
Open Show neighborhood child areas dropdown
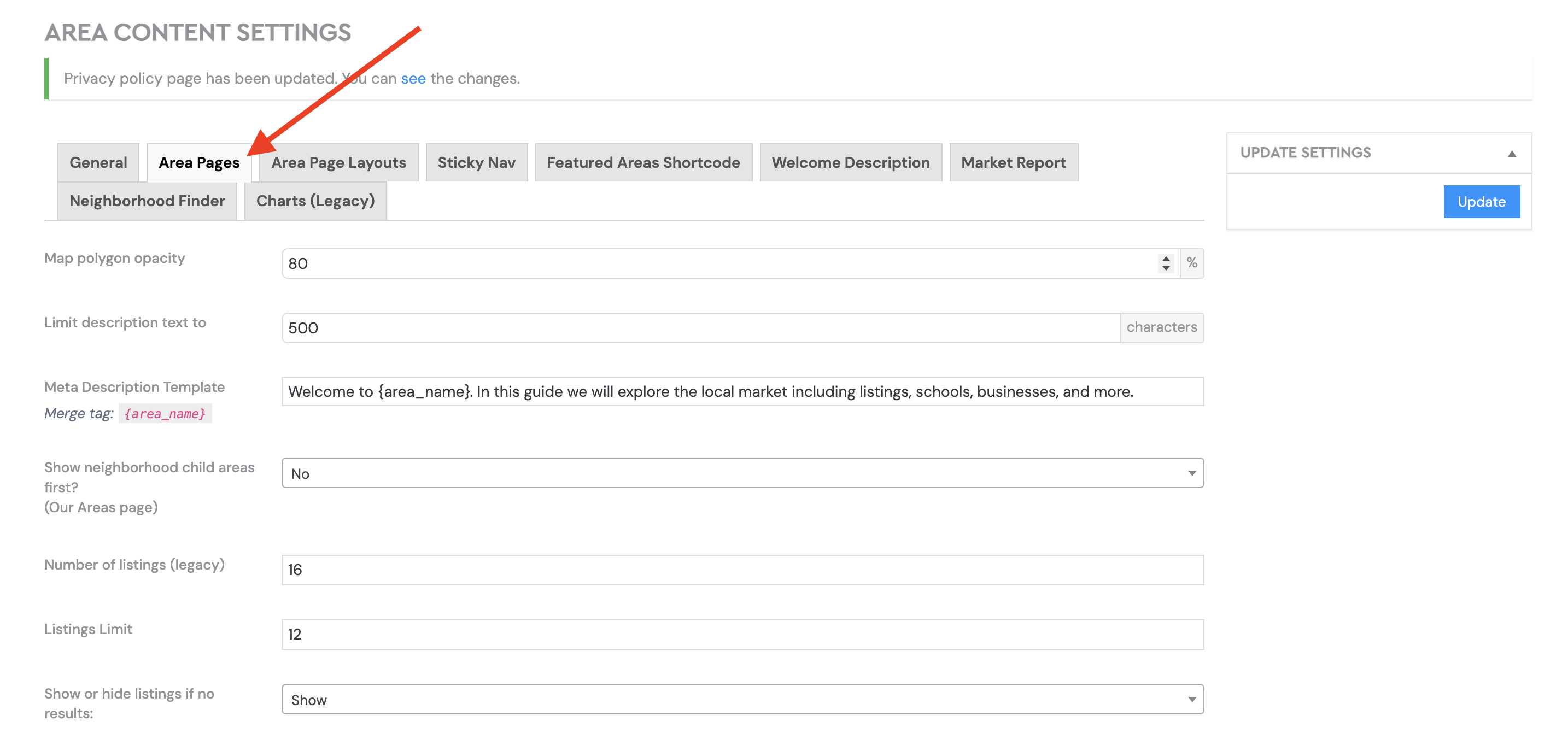[742, 473]
